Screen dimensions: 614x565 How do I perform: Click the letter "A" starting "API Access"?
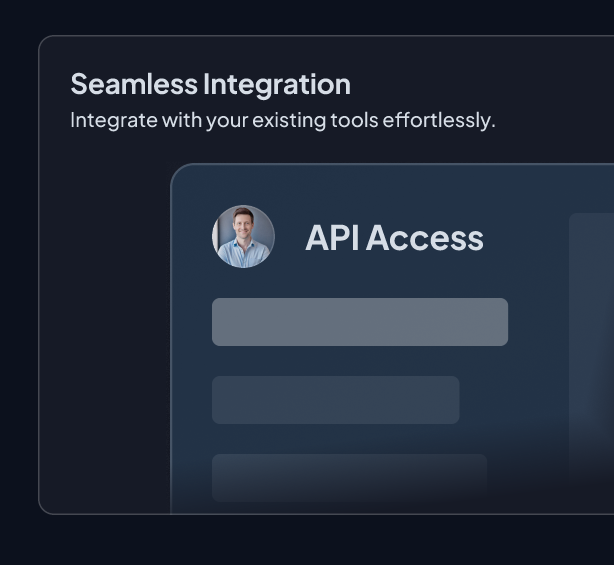[x=316, y=238]
